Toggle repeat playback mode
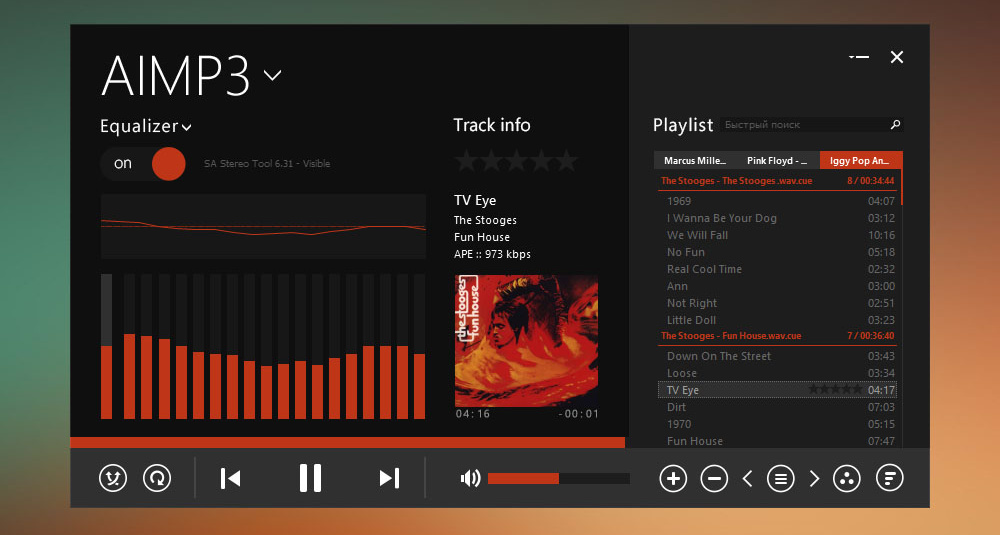Screen dimensions: 1000x535 point(157,478)
